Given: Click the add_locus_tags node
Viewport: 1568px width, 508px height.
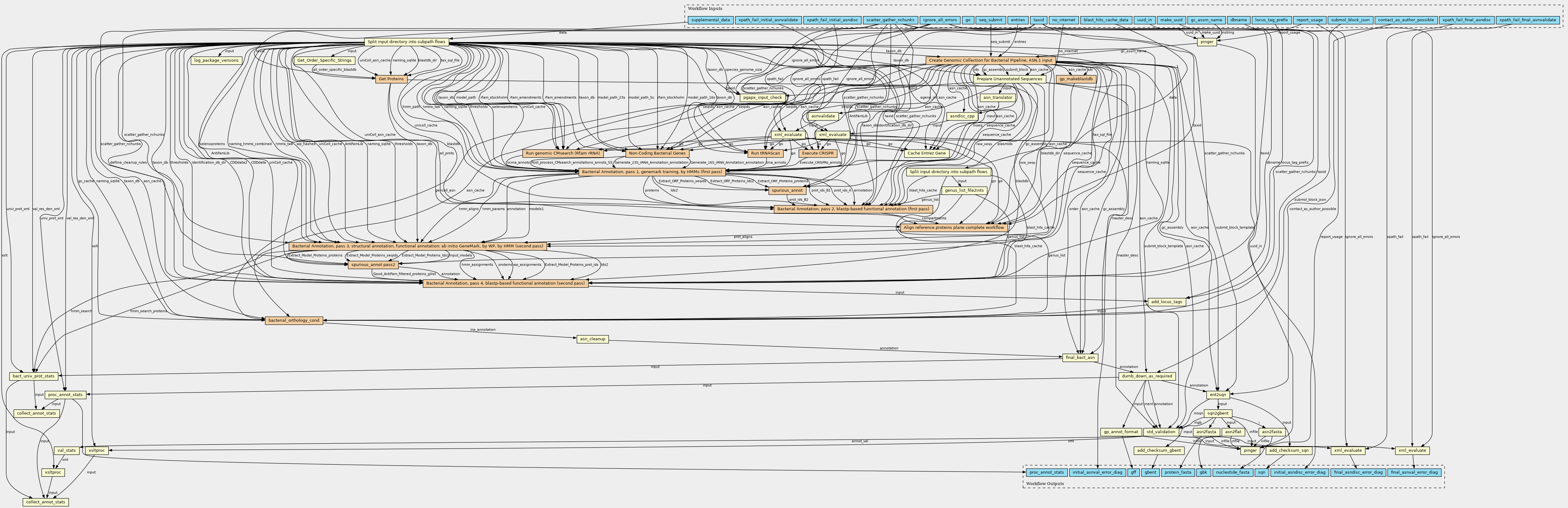Looking at the screenshot, I should tap(1167, 302).
